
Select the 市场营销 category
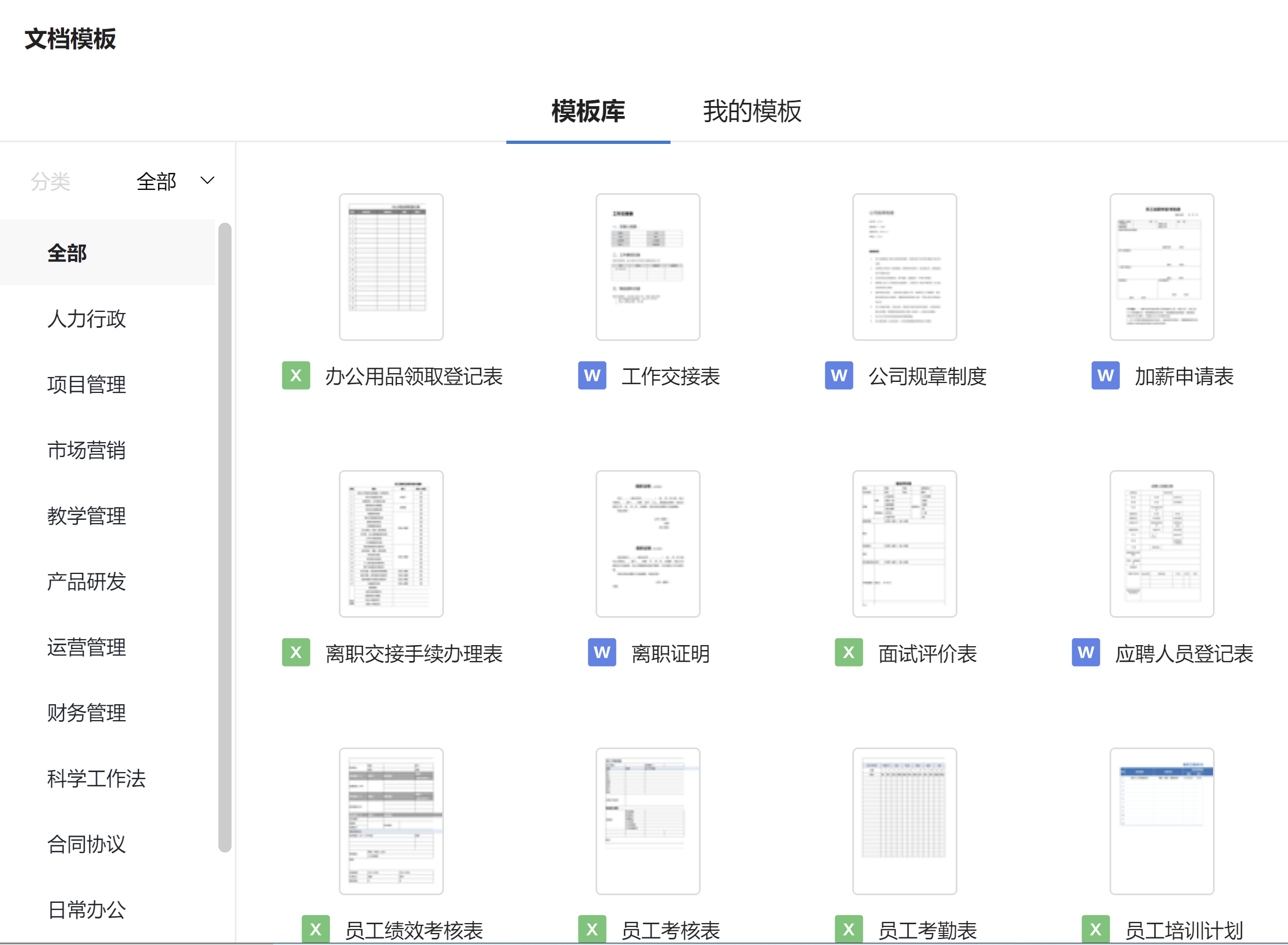(108, 450)
